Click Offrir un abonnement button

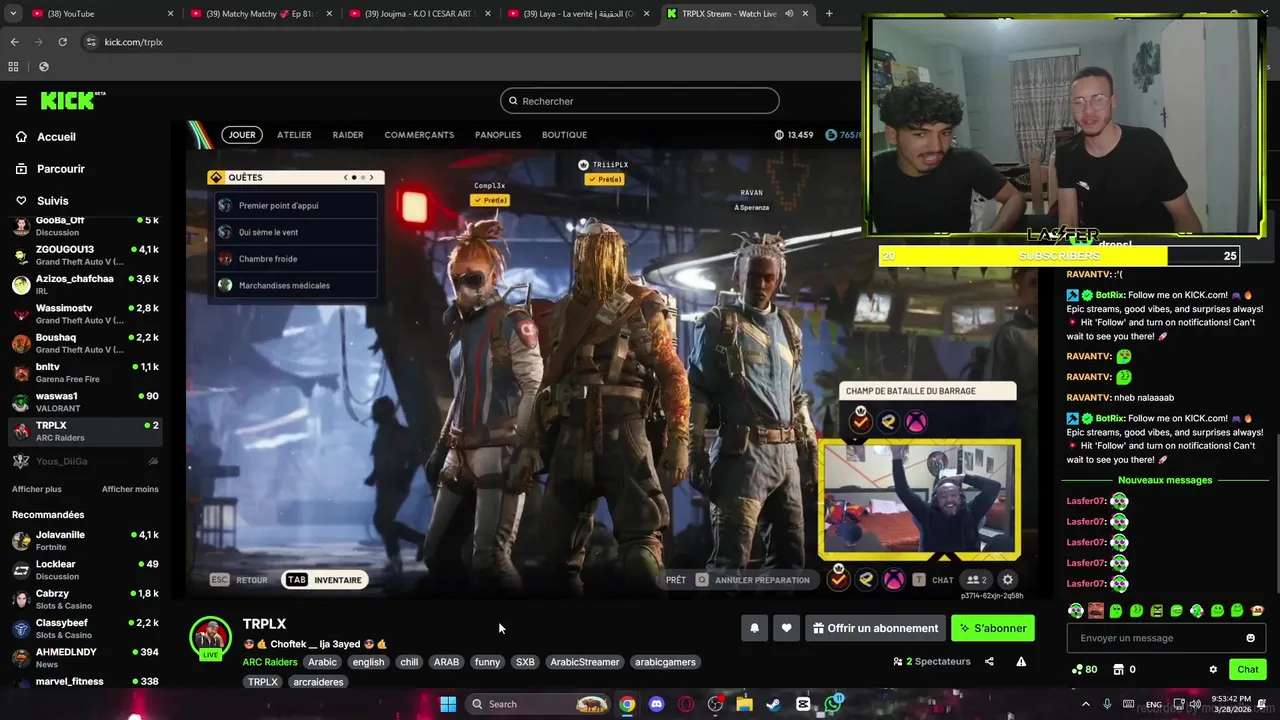tap(875, 628)
